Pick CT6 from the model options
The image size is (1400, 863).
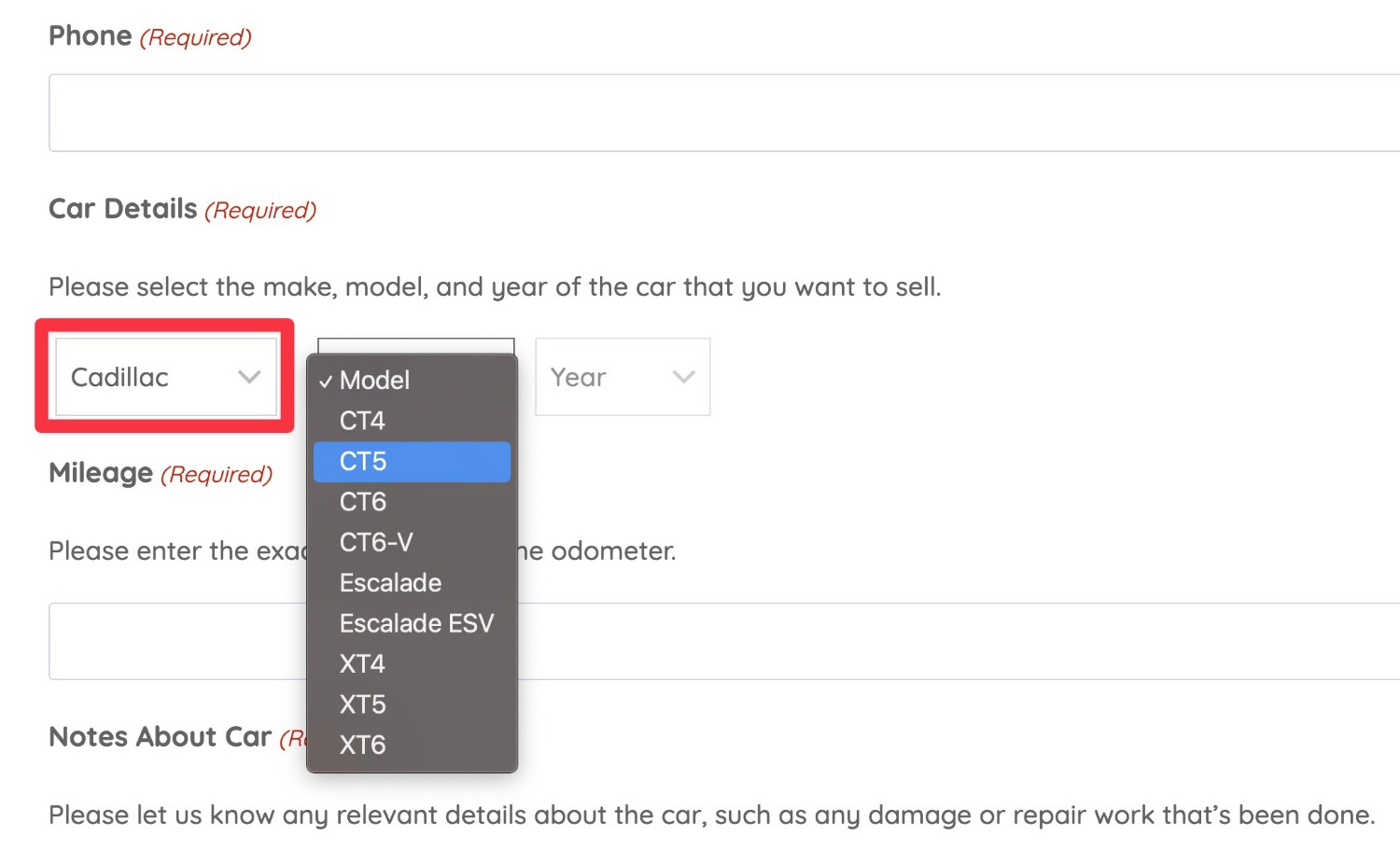412,502
